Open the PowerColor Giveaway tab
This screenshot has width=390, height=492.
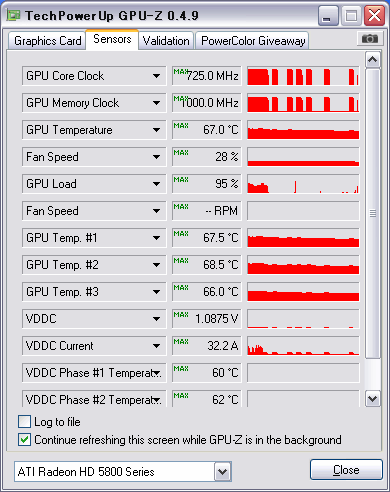[253, 41]
